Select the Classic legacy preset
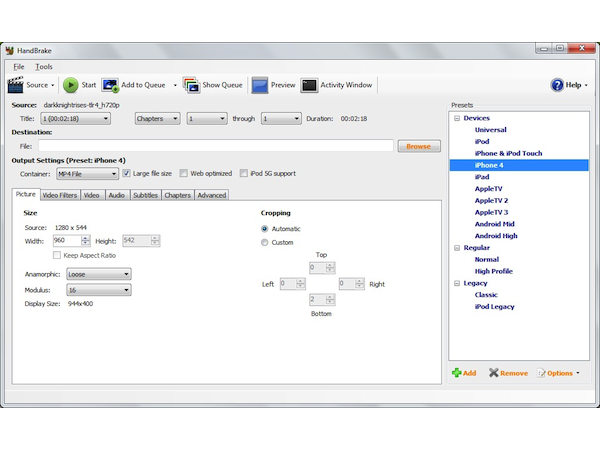The image size is (600, 450). (x=486, y=295)
